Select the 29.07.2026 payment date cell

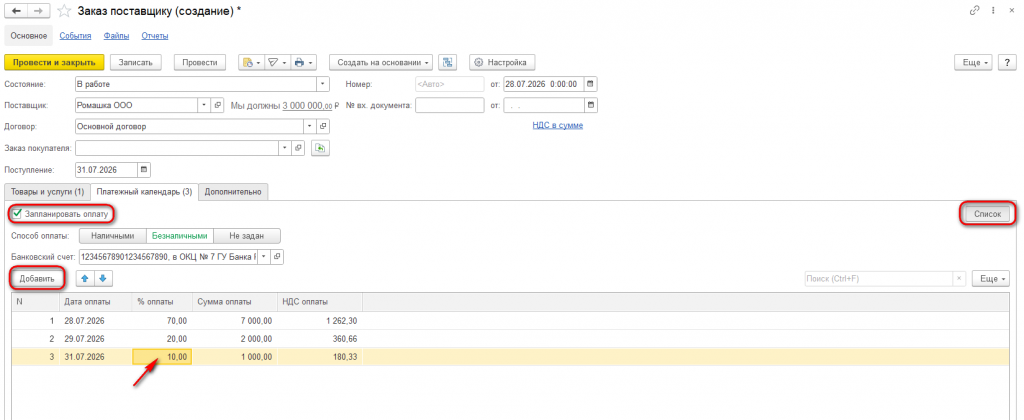pyautogui.click(x=95, y=339)
